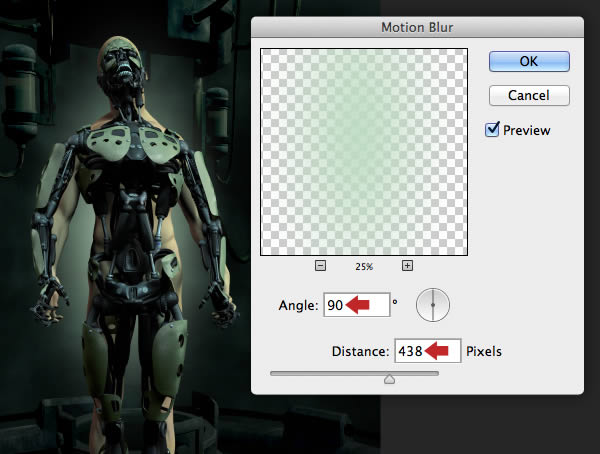The height and width of the screenshot is (454, 600).
Task: Toggle the Preview checkbox
Action: (492, 129)
